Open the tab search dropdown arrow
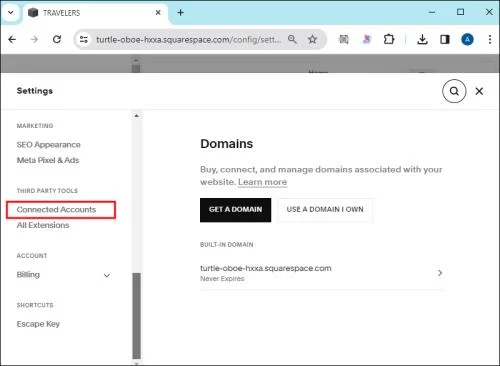Screen dimensions: 500x366 [x=11, y=13]
